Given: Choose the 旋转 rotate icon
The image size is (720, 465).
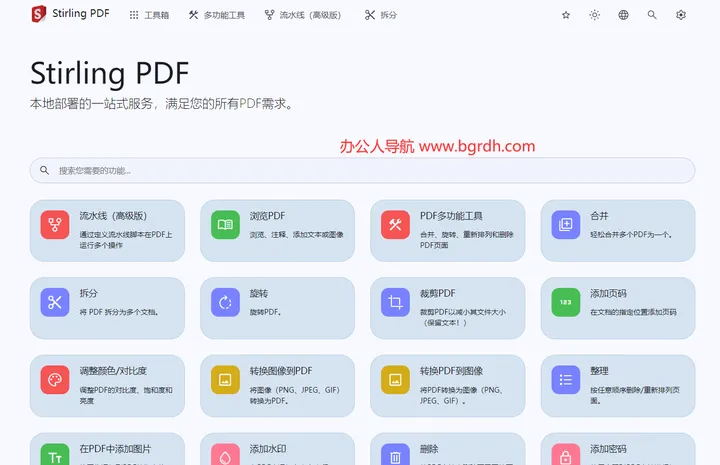Looking at the screenshot, I should 225,302.
